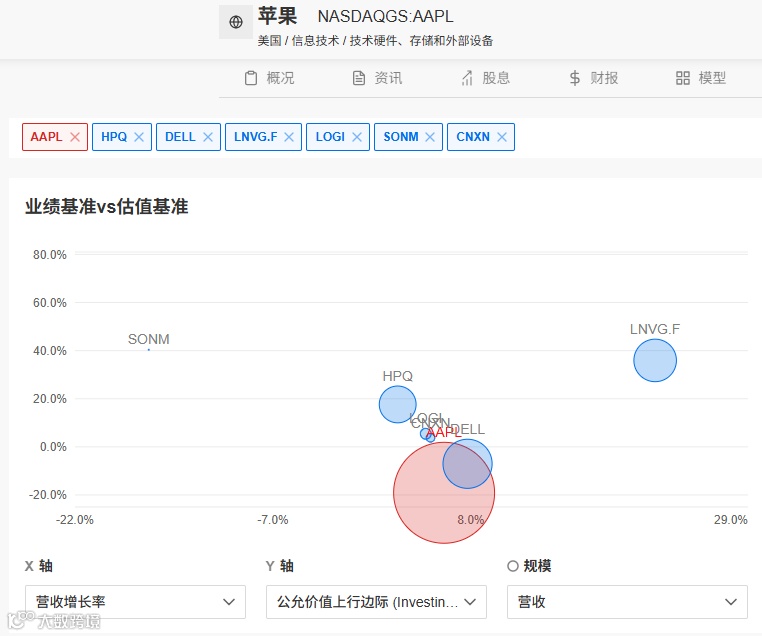
Task: Open the X 轴 营收增长率 dropdown
Action: pos(135,602)
